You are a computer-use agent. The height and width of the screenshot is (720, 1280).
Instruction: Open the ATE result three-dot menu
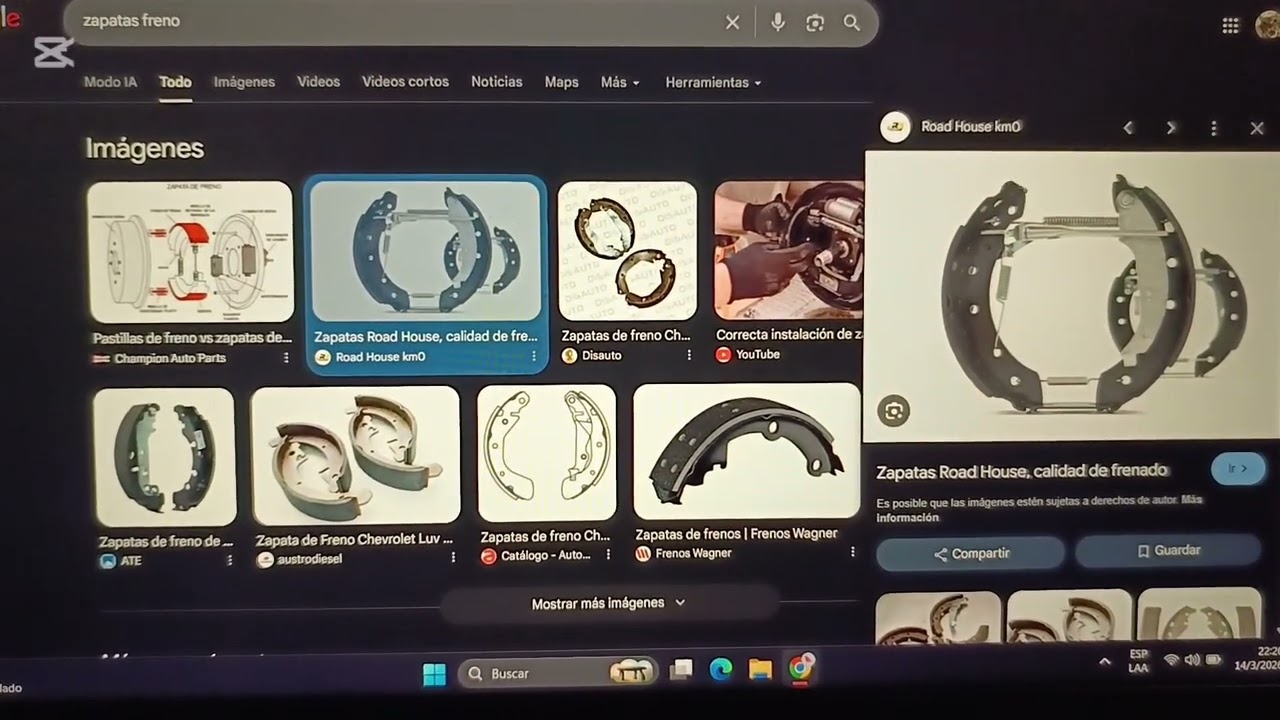click(229, 561)
